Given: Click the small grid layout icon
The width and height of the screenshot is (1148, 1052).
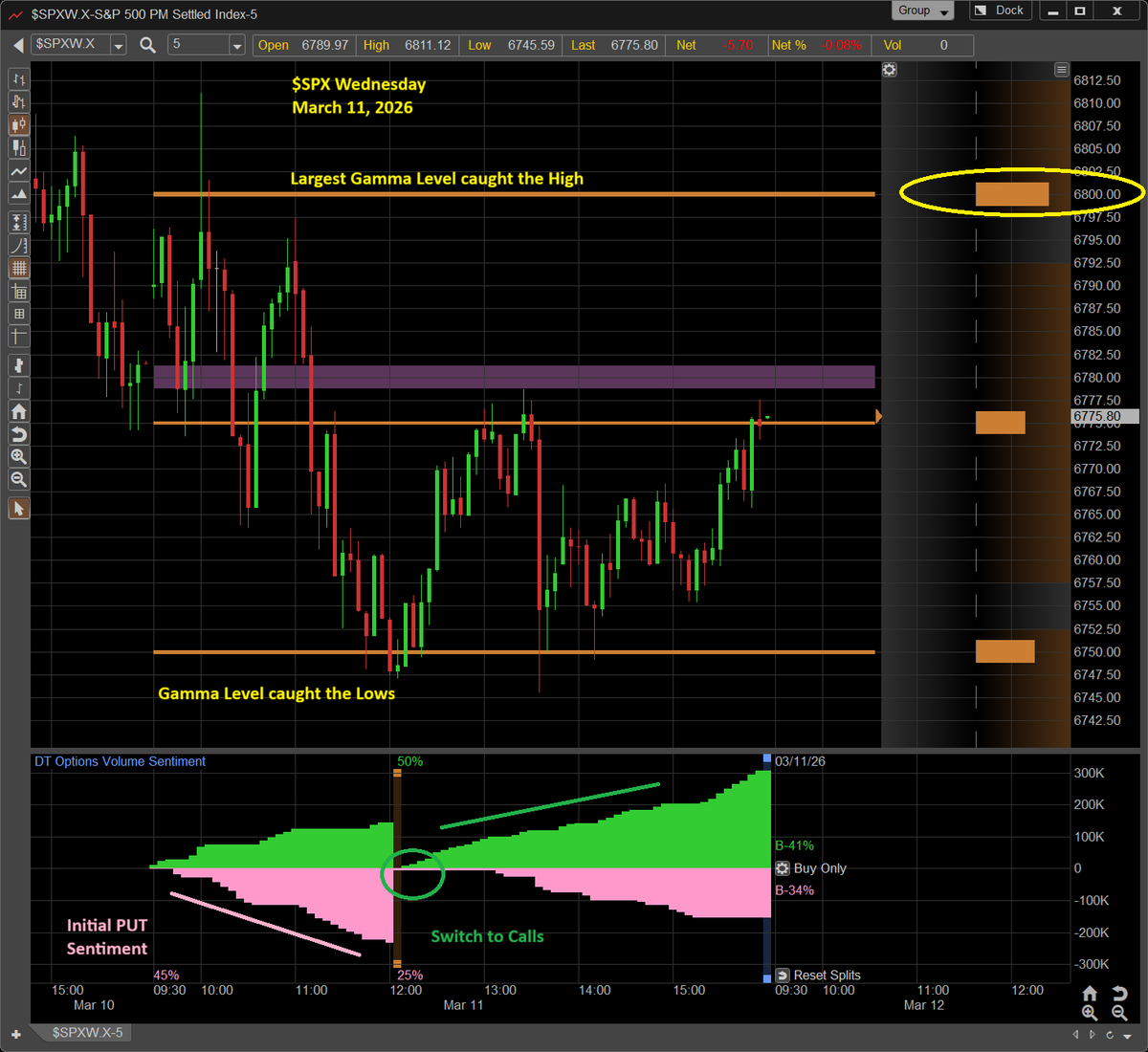Looking at the screenshot, I should (x=18, y=314).
